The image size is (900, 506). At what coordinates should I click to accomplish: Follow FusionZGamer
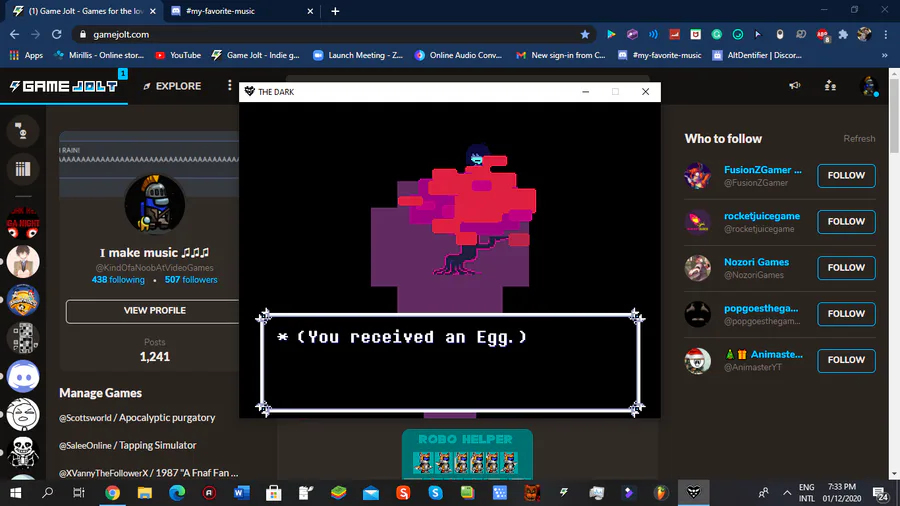pyautogui.click(x=846, y=176)
